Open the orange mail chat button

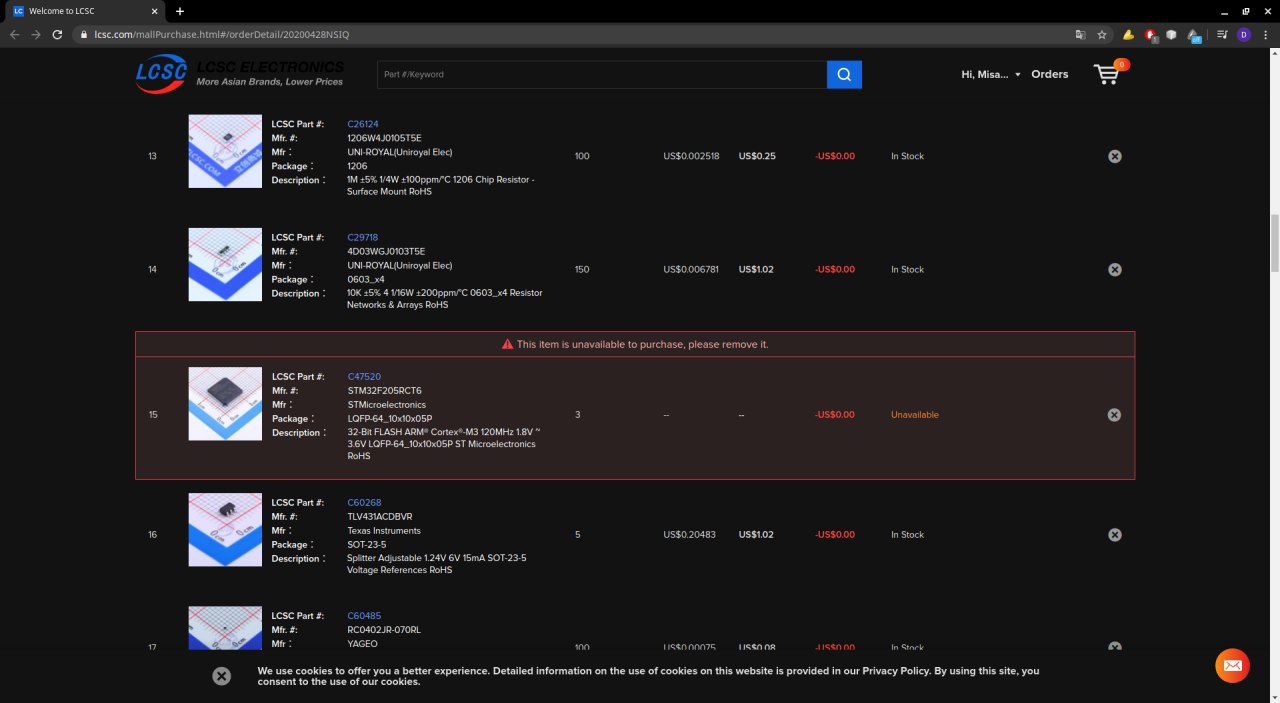[1232, 666]
